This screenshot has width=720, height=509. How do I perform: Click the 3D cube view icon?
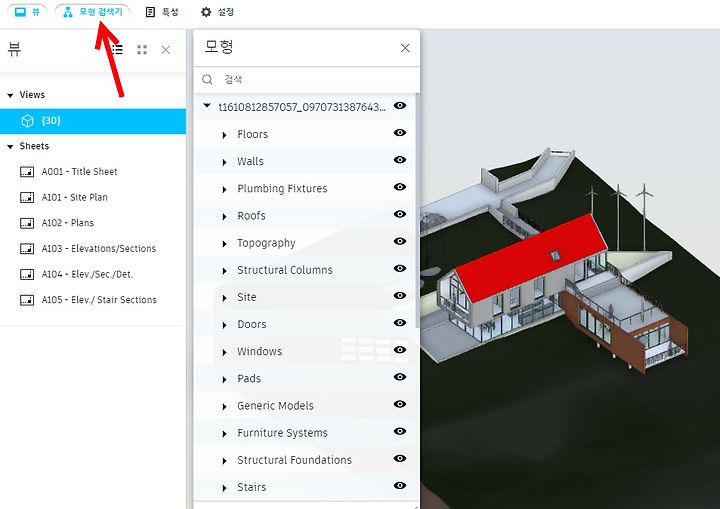click(x=28, y=121)
